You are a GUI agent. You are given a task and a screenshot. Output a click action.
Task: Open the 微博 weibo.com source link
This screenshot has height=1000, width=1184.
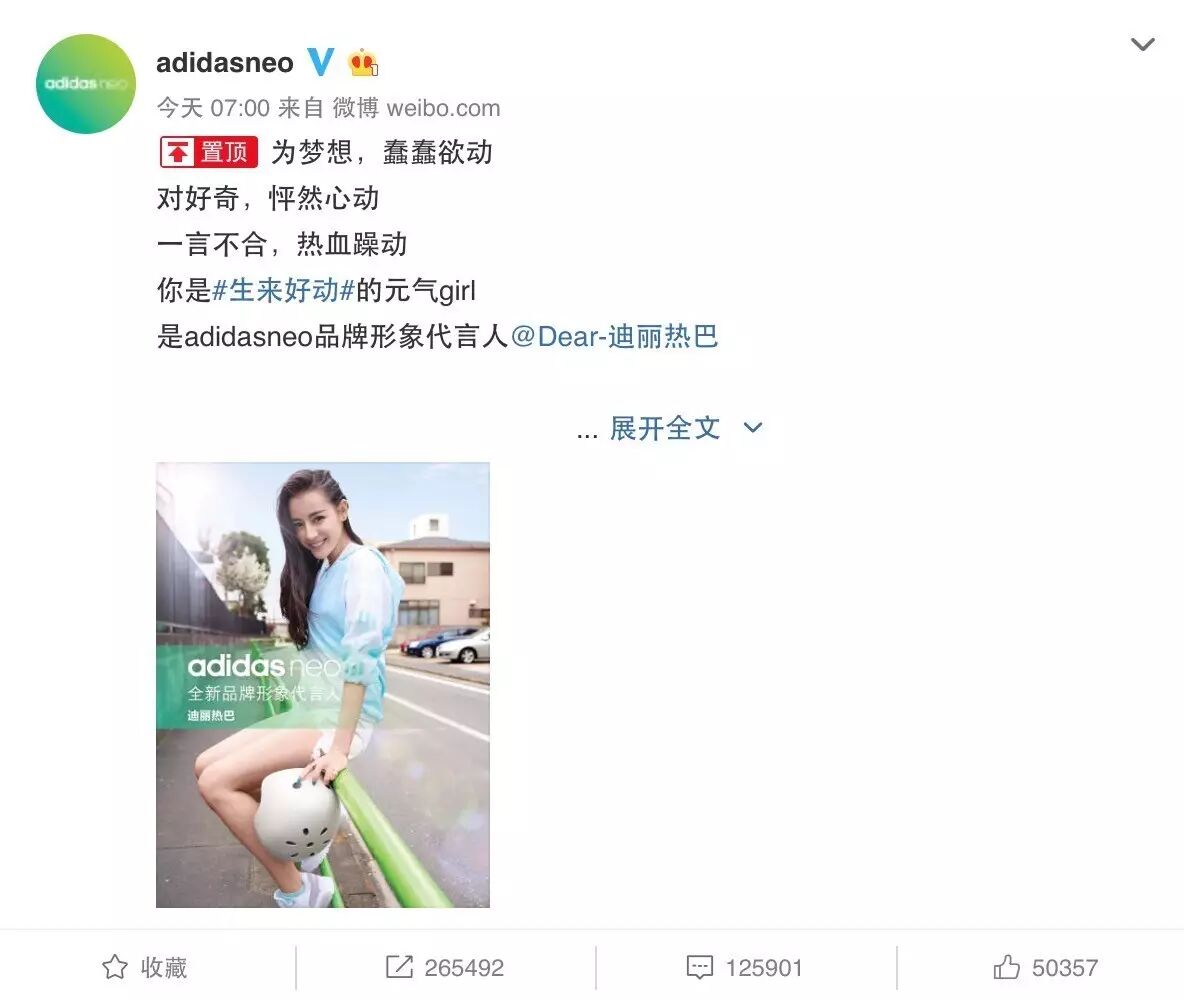click(416, 108)
